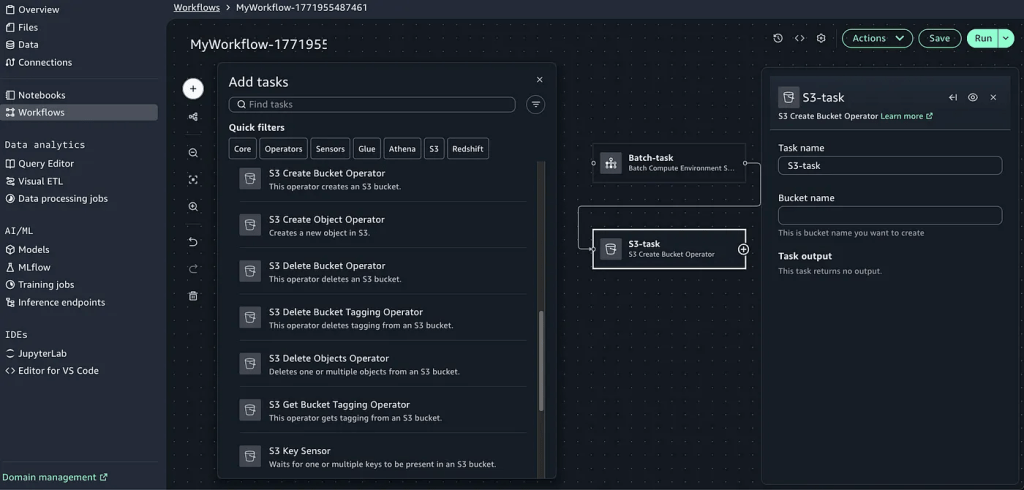Open the workflow history clock icon
Screen dimensions: 1024x490
point(778,38)
